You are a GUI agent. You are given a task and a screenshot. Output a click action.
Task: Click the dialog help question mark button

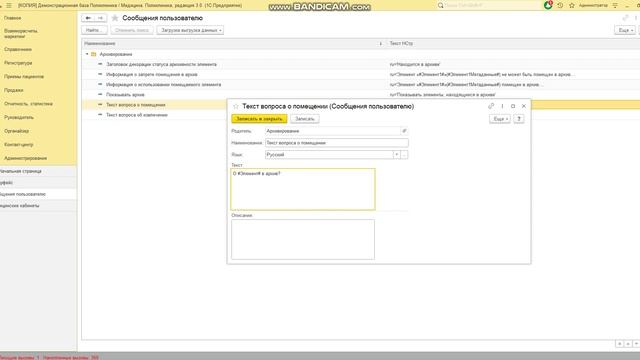(519, 119)
